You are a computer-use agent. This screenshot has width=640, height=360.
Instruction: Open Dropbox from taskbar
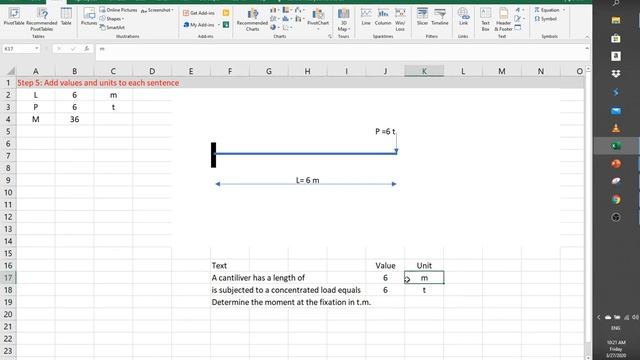[x=616, y=74]
